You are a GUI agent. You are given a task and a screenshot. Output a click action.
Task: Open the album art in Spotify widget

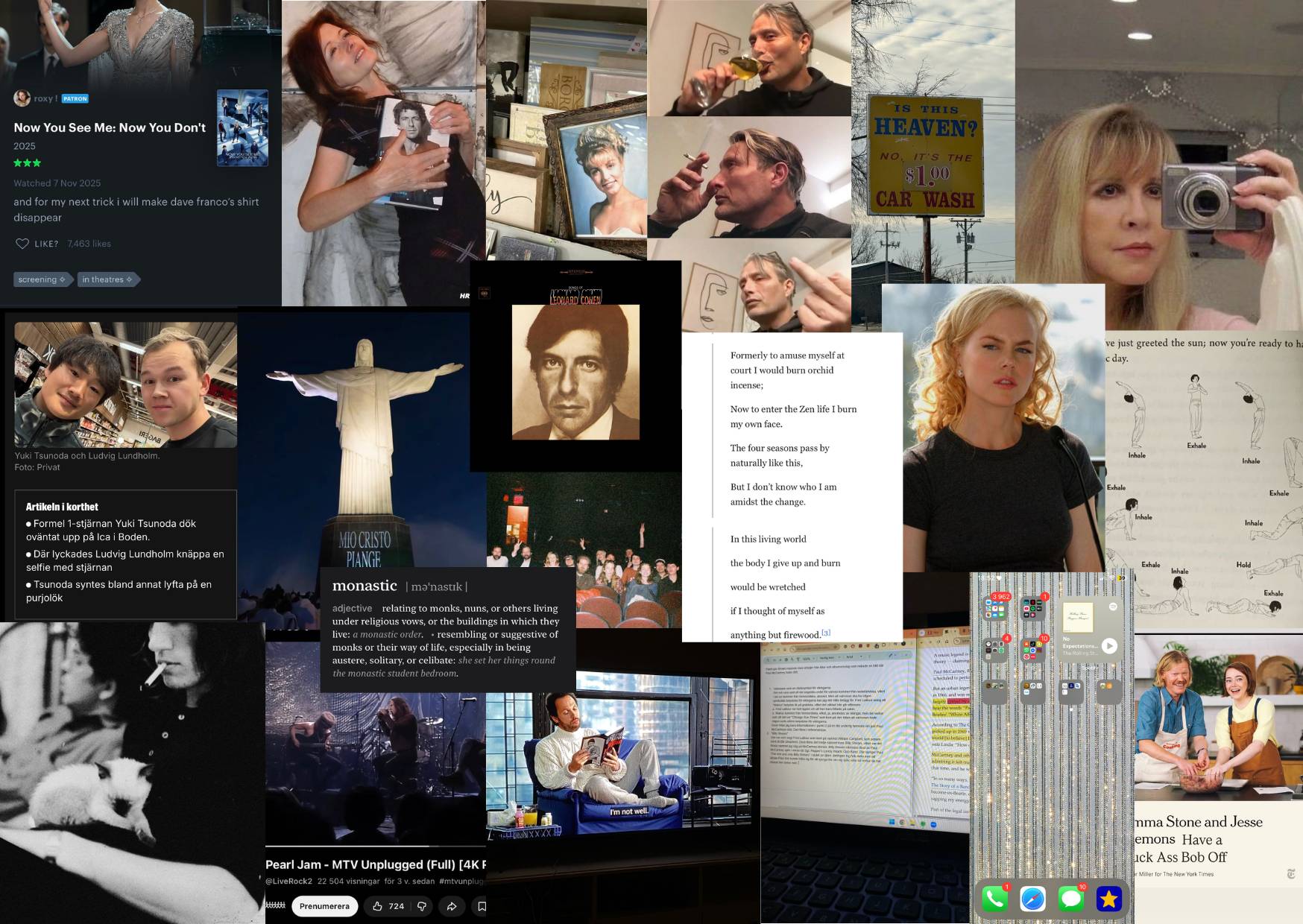point(1078,617)
